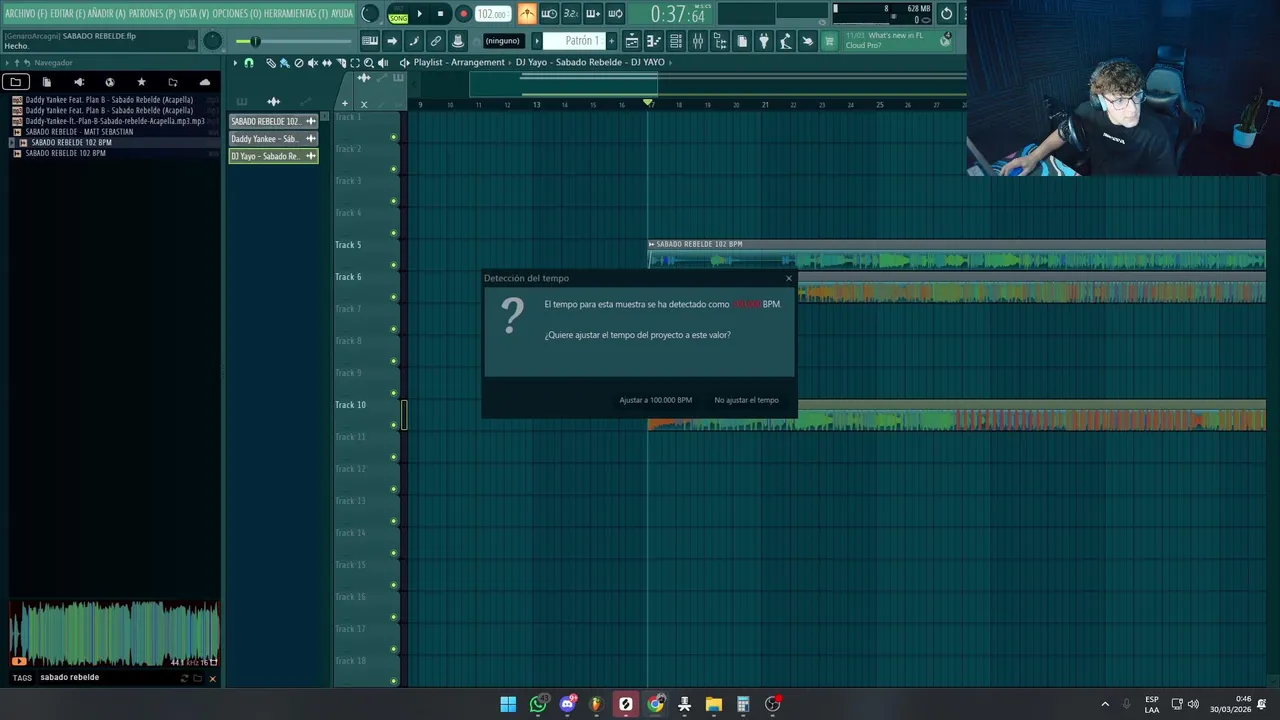
Task: Toggle the metronome icon
Action: point(527,14)
